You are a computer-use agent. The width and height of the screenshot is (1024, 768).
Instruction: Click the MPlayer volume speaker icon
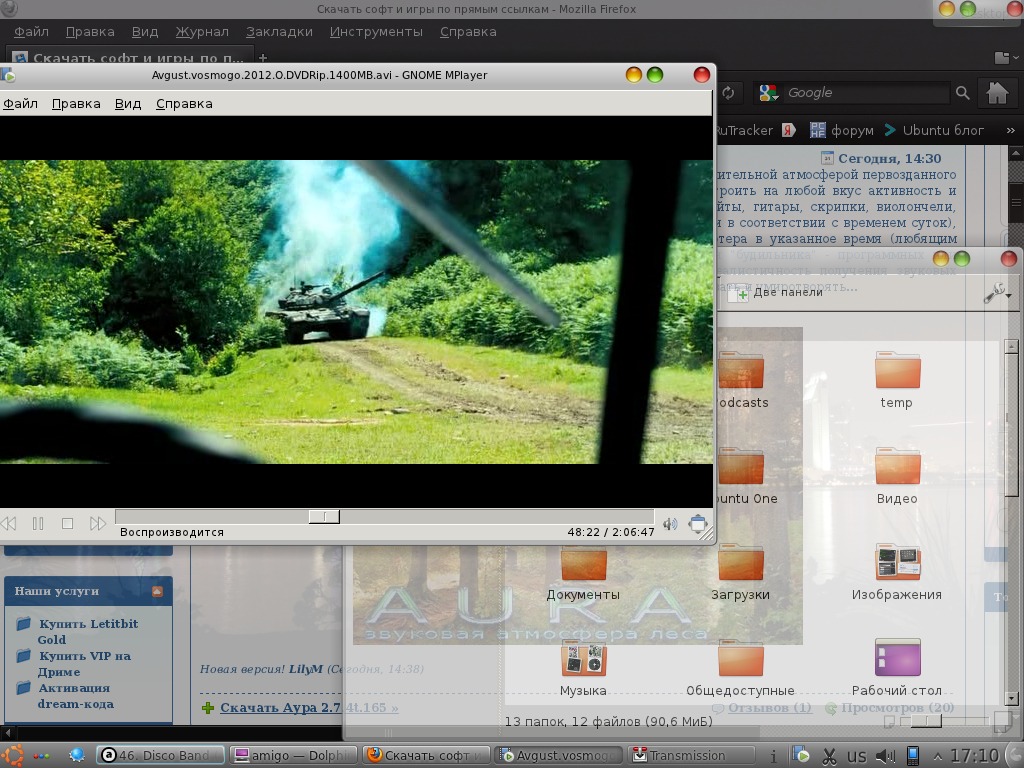click(670, 524)
